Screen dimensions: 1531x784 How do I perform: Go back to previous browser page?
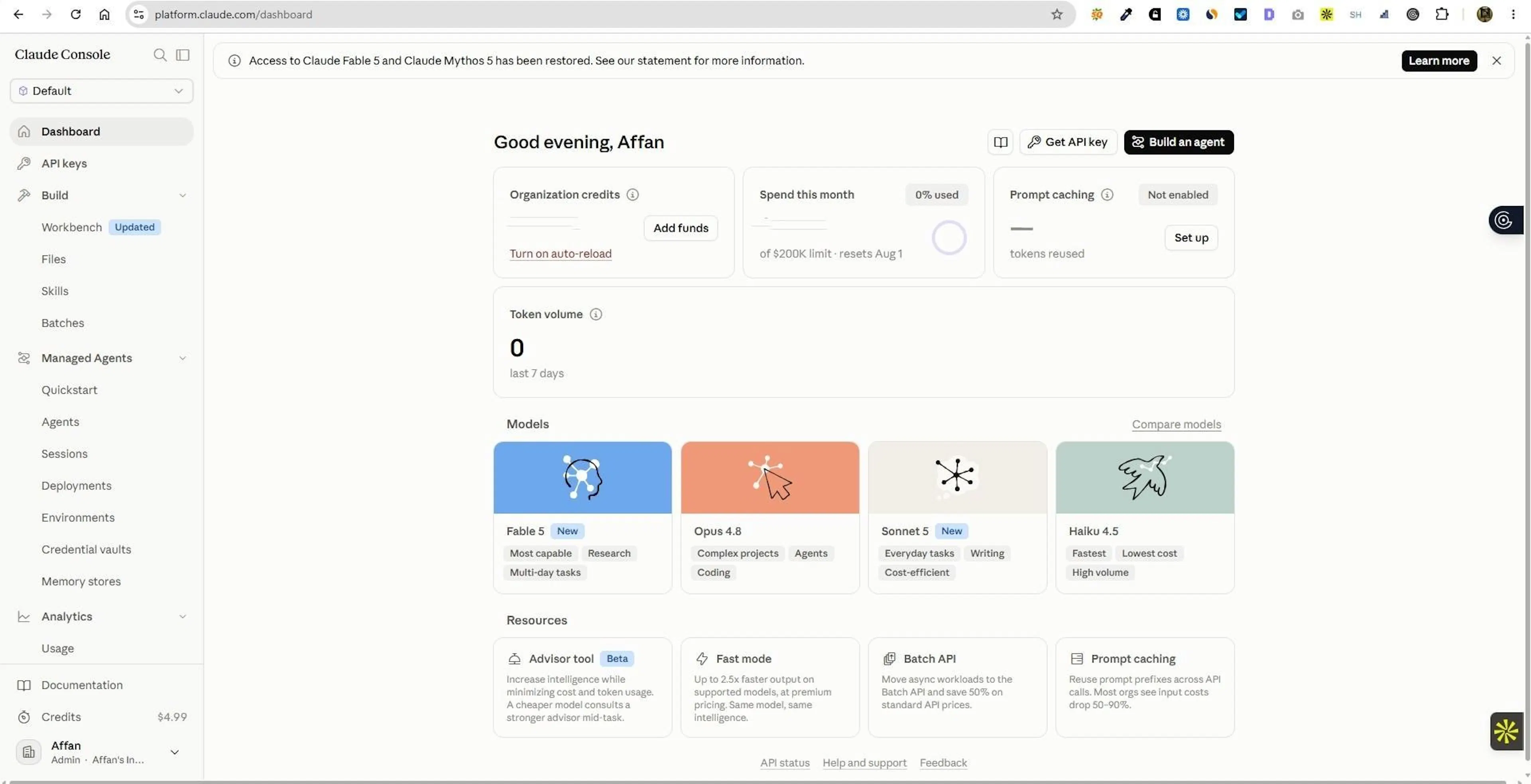(18, 14)
